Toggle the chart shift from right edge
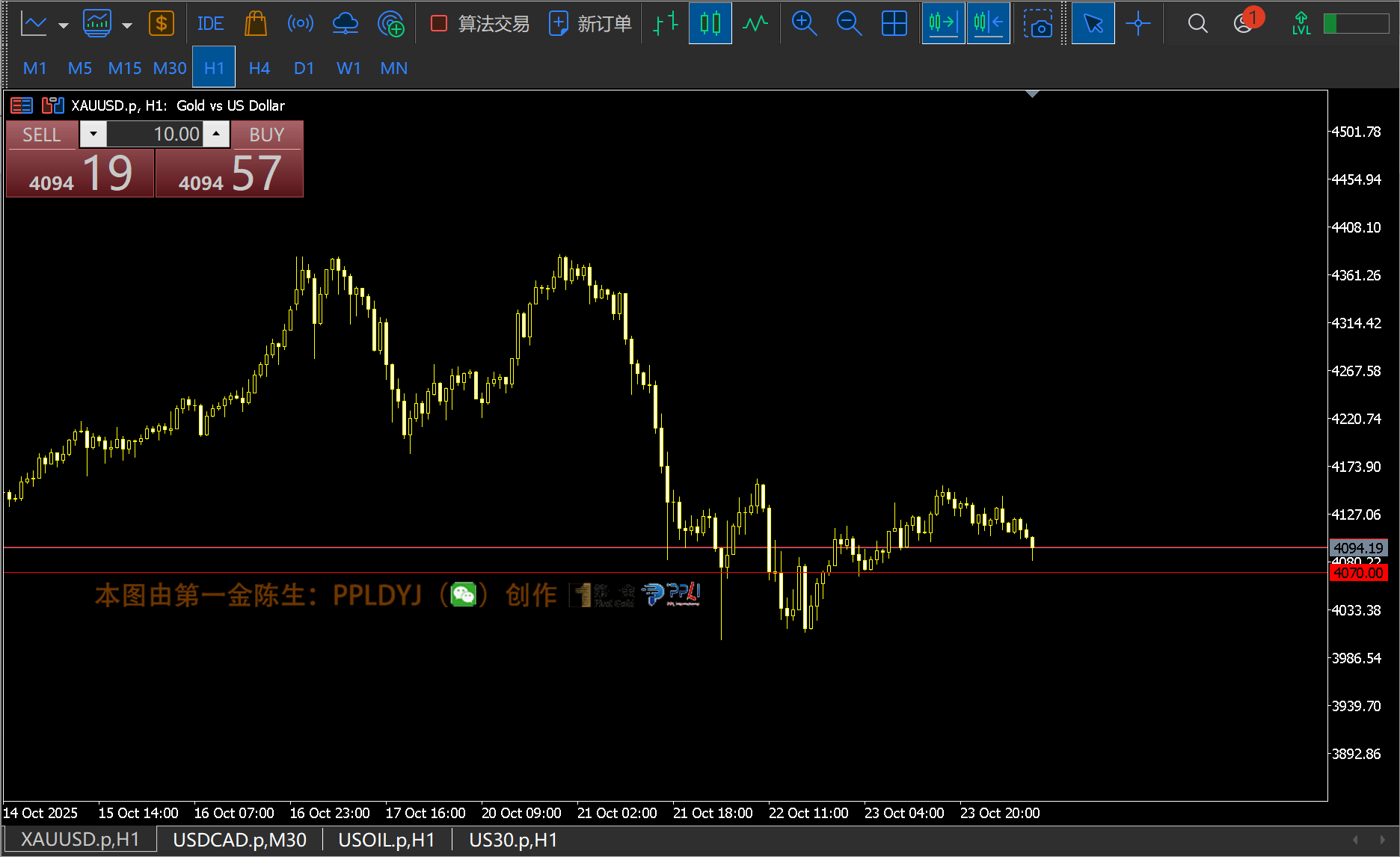The width and height of the screenshot is (1400, 857). (988, 24)
